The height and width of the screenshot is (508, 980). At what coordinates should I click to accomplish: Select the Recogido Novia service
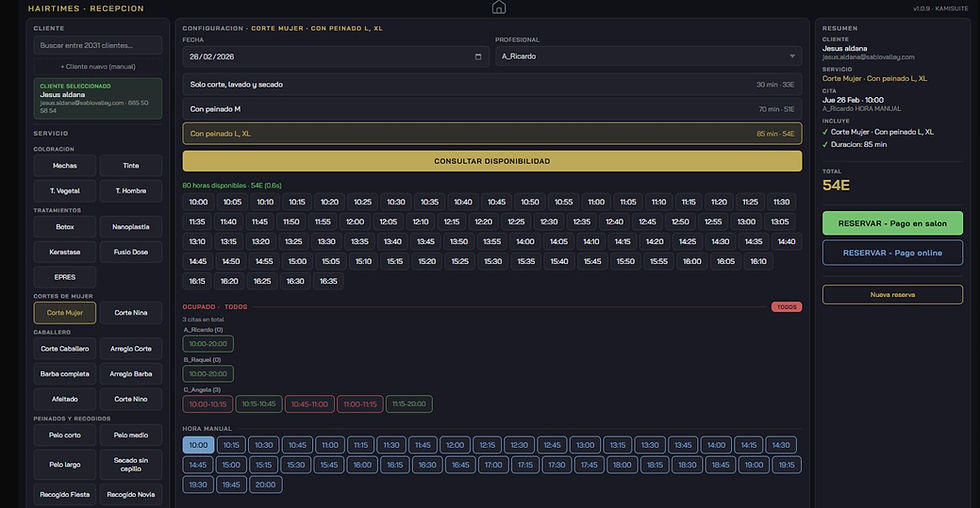[131, 494]
